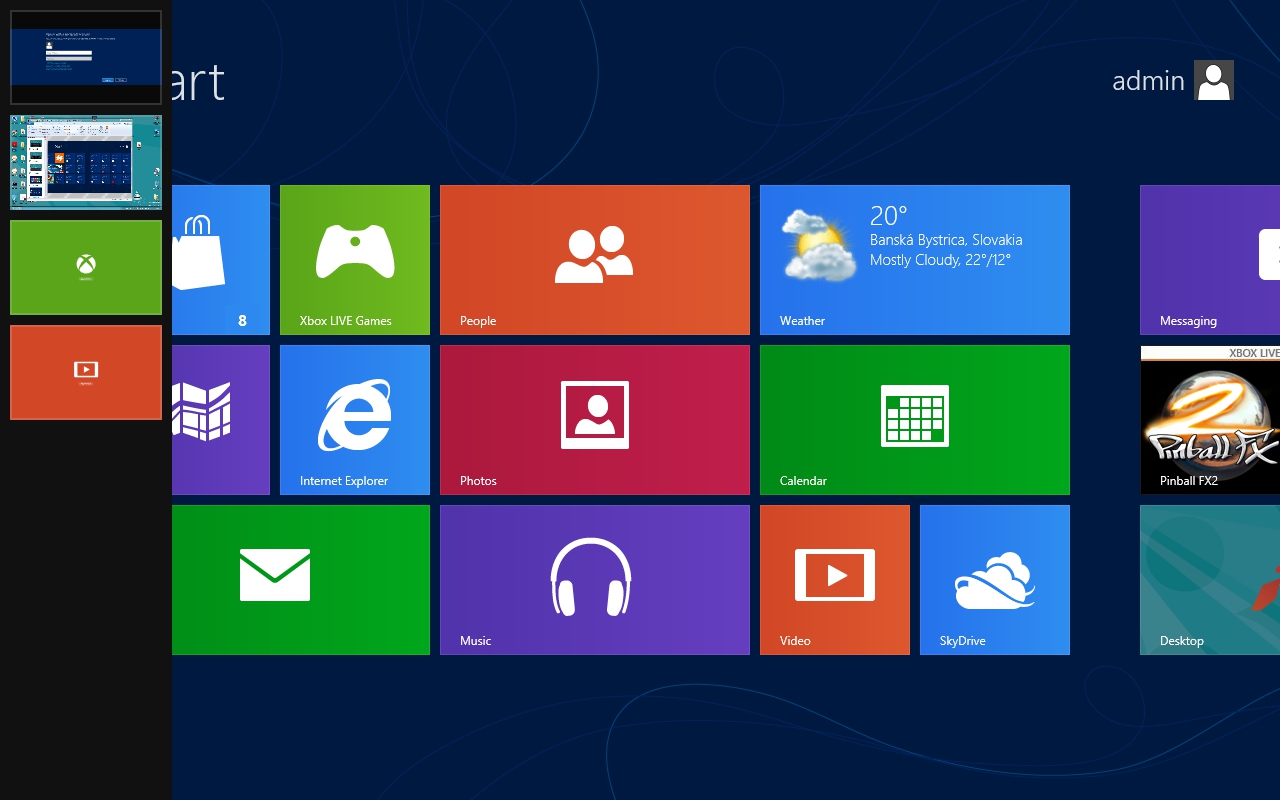Open the Photos tile
Screen dimensions: 1280x800
[x=595, y=420]
